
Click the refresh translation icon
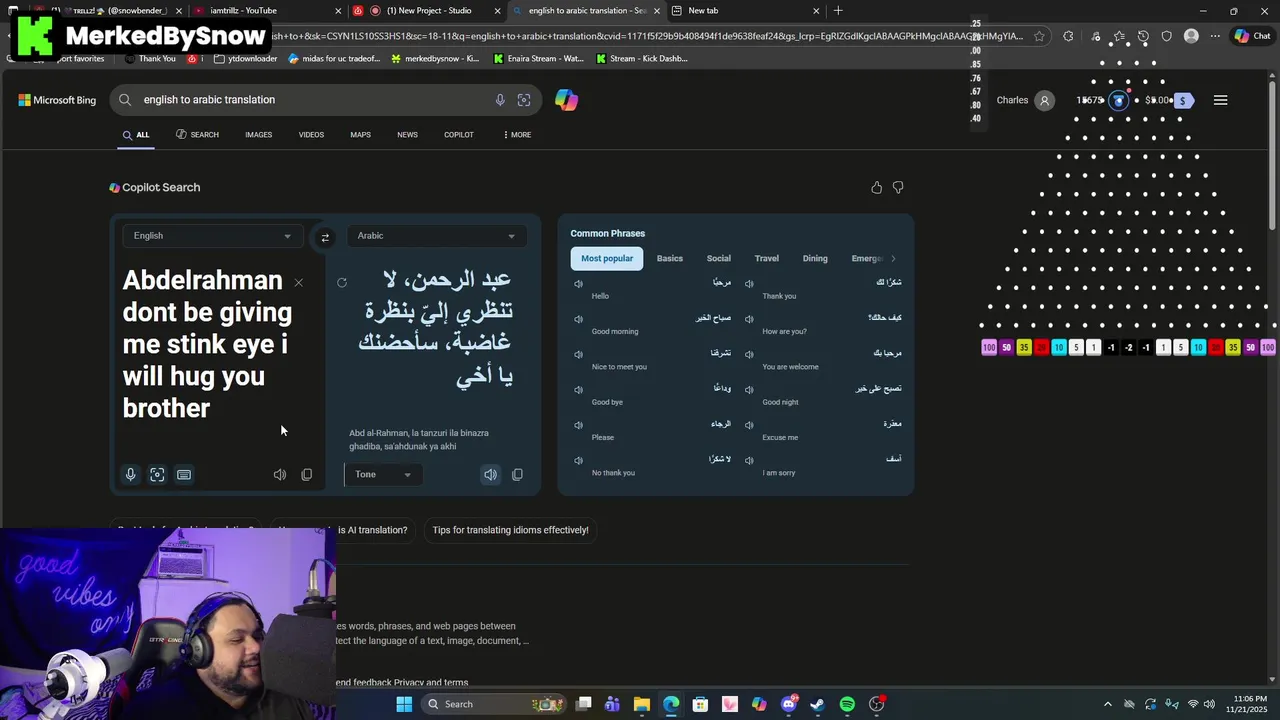342,283
